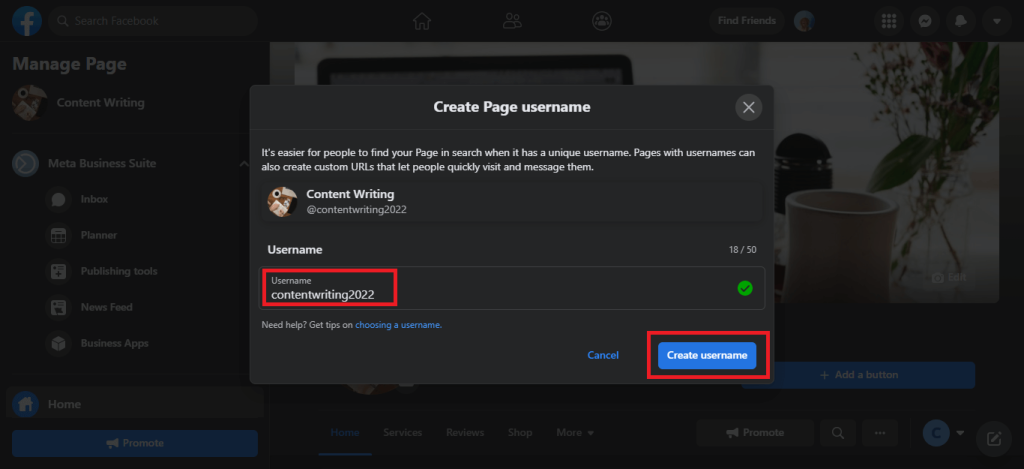Image resolution: width=1024 pixels, height=469 pixels.
Task: Click the page search magnifier icon
Action: pyautogui.click(x=838, y=432)
